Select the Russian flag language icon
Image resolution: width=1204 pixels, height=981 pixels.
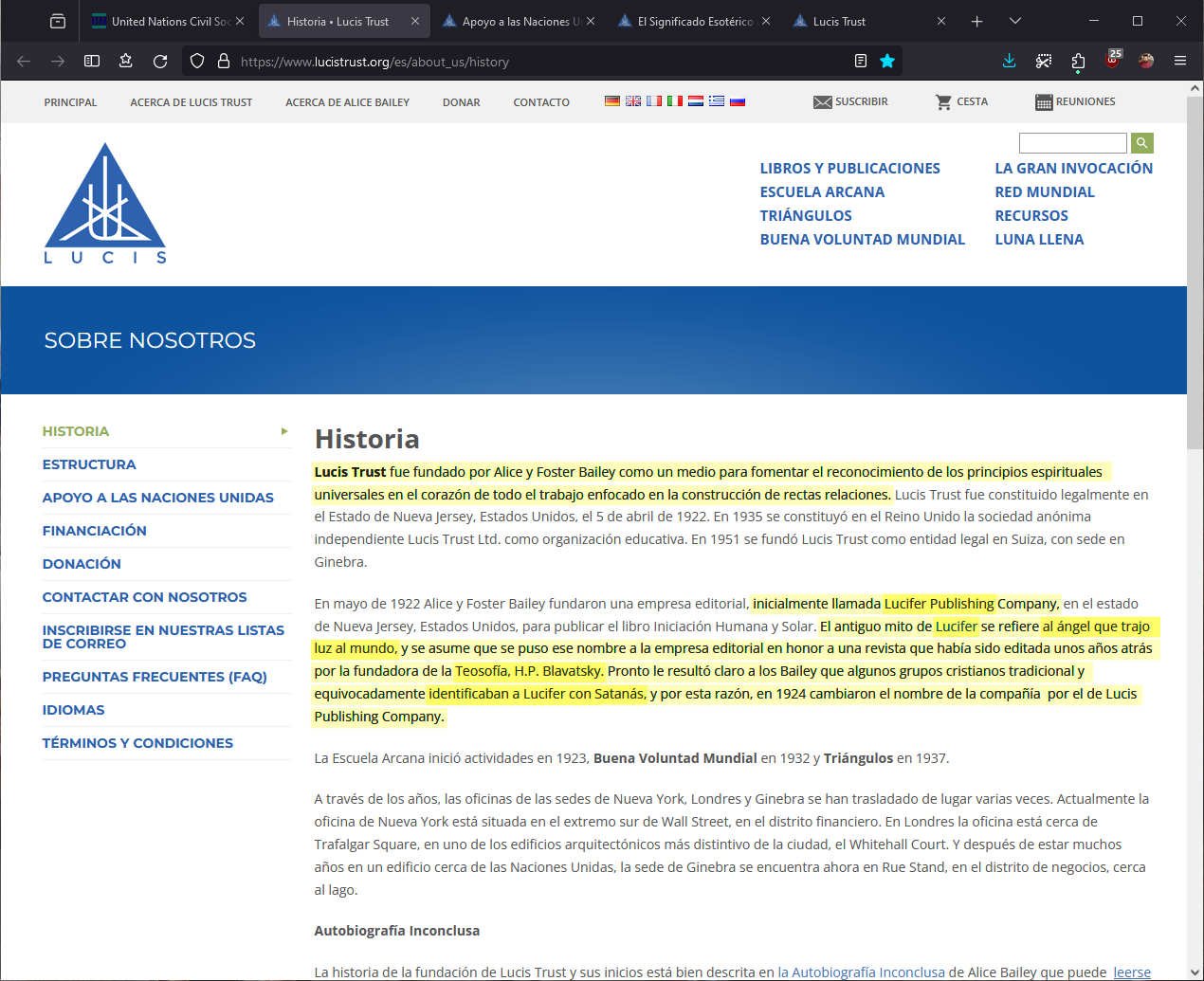(738, 101)
